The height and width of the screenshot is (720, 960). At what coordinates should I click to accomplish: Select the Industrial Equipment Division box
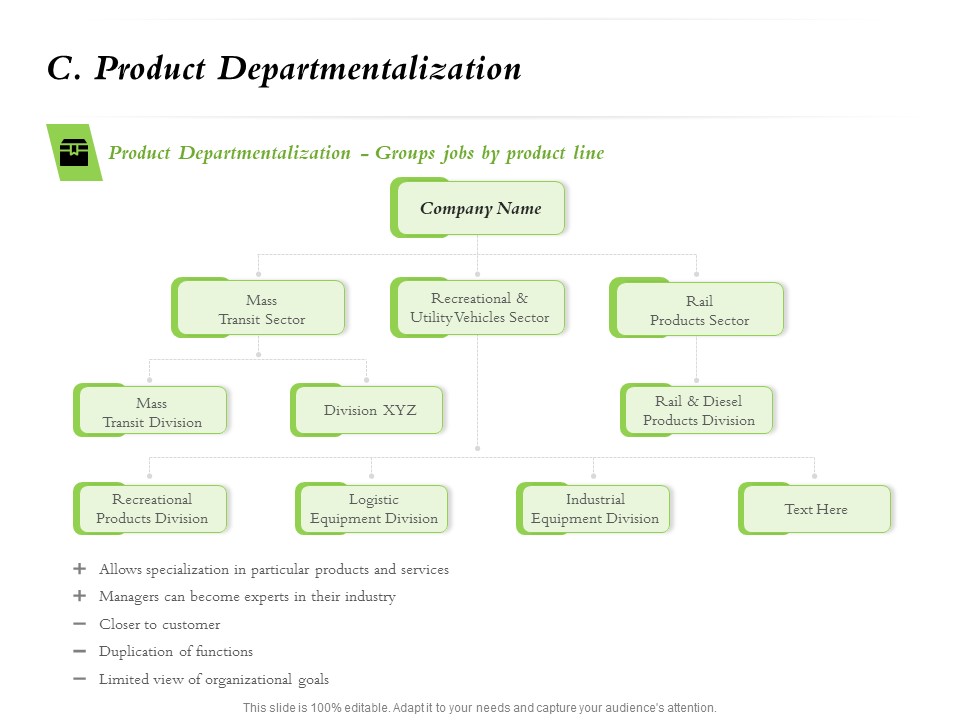point(593,509)
